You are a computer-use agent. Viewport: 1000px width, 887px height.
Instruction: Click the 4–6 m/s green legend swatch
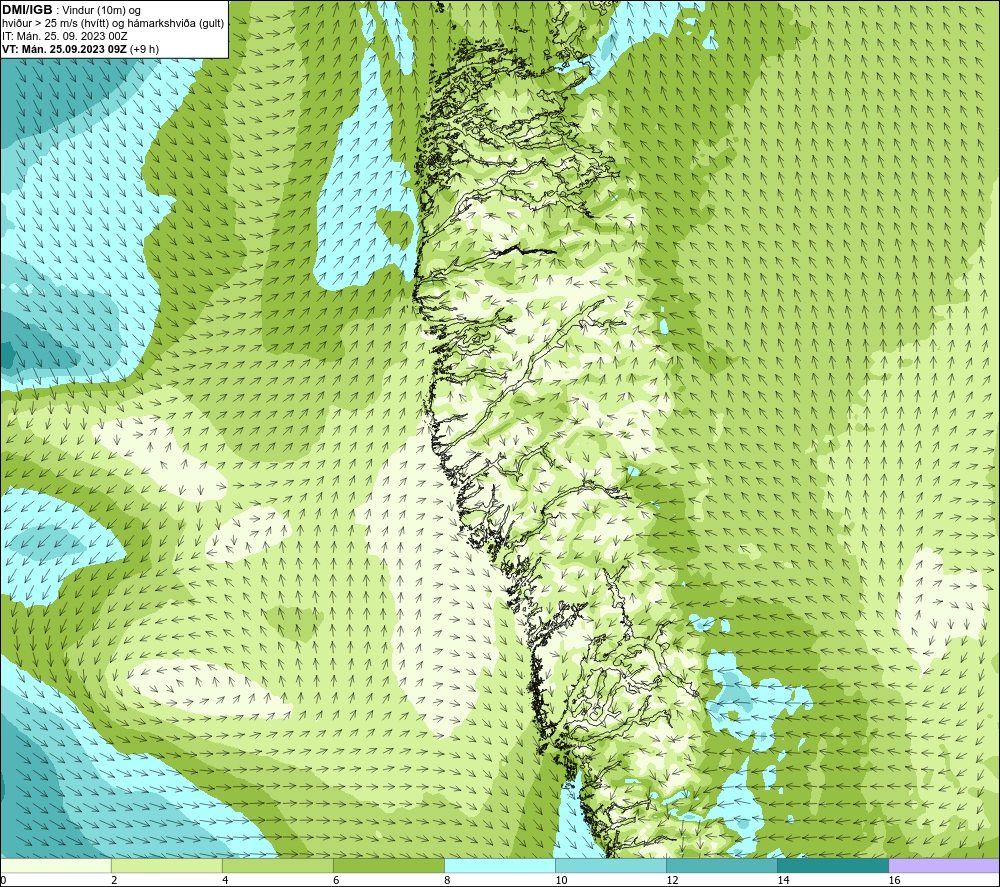tap(277, 865)
